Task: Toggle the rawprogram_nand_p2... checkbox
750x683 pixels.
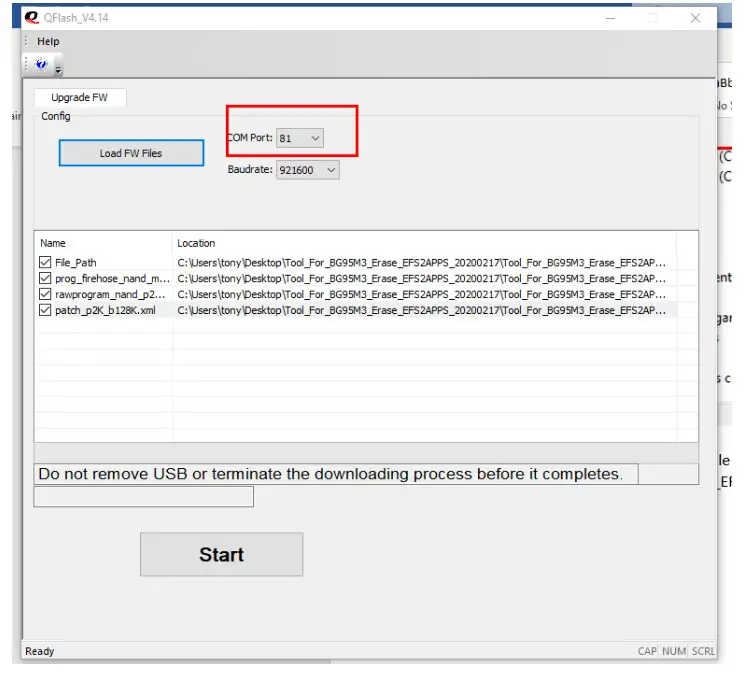Action: coord(45,294)
